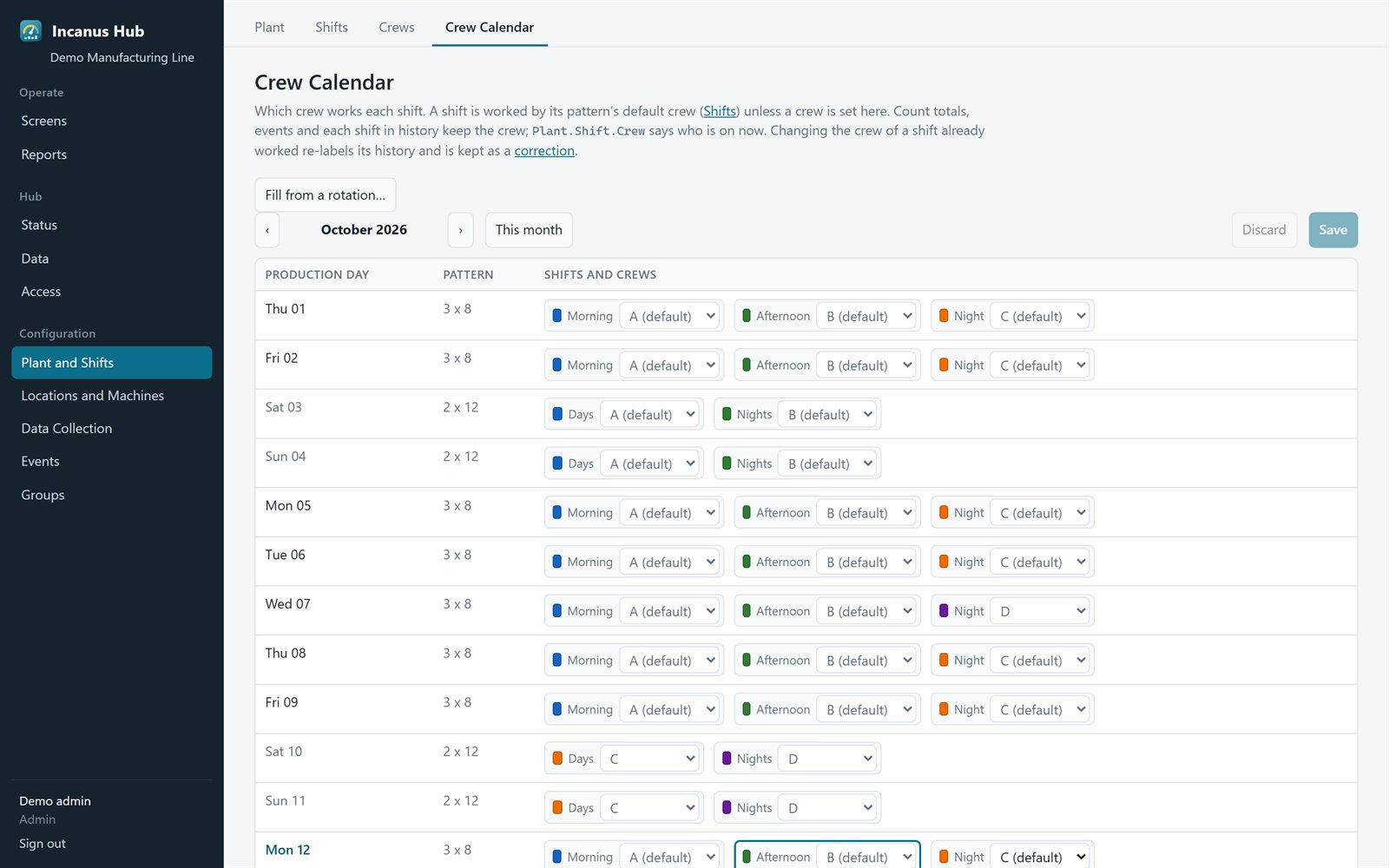
Task: Go to previous month arrow
Action: coord(267,230)
